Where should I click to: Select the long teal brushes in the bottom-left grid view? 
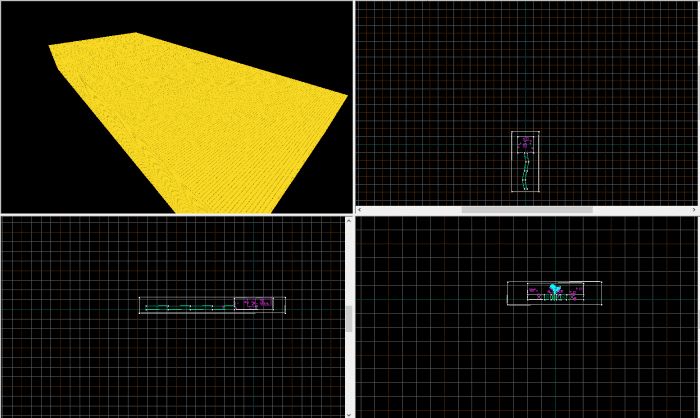190,308
